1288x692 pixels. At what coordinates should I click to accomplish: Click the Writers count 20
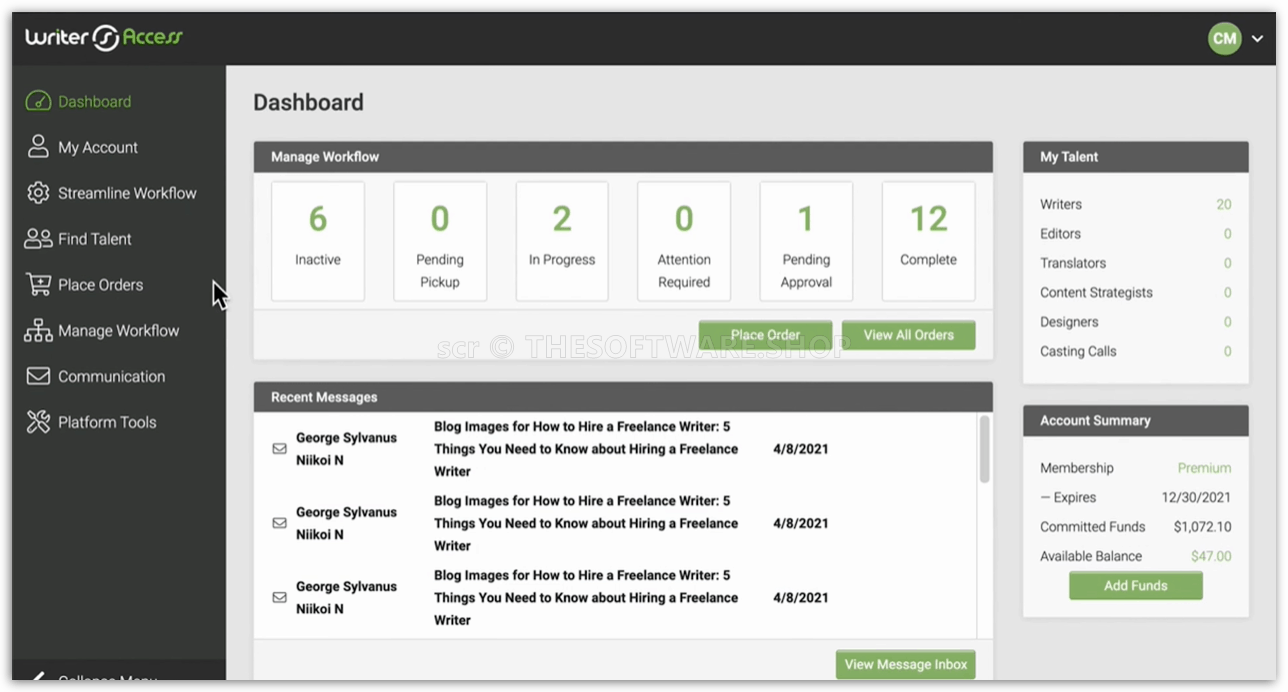click(1224, 204)
